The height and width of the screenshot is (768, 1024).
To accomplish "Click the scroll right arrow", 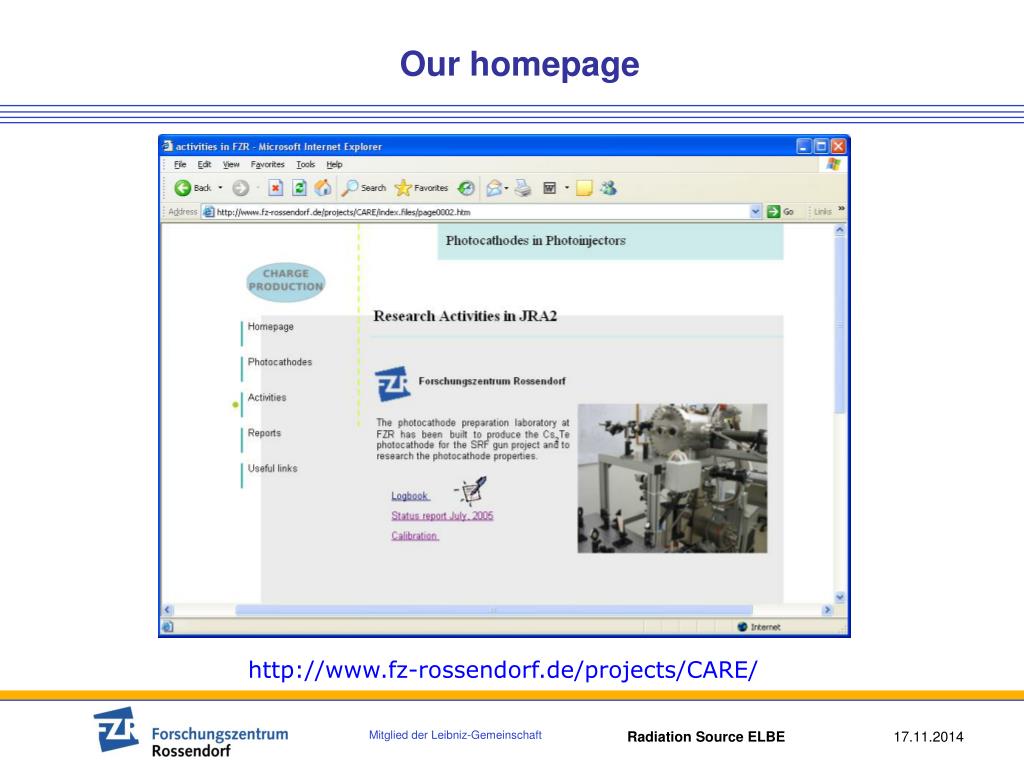I will click(x=827, y=610).
